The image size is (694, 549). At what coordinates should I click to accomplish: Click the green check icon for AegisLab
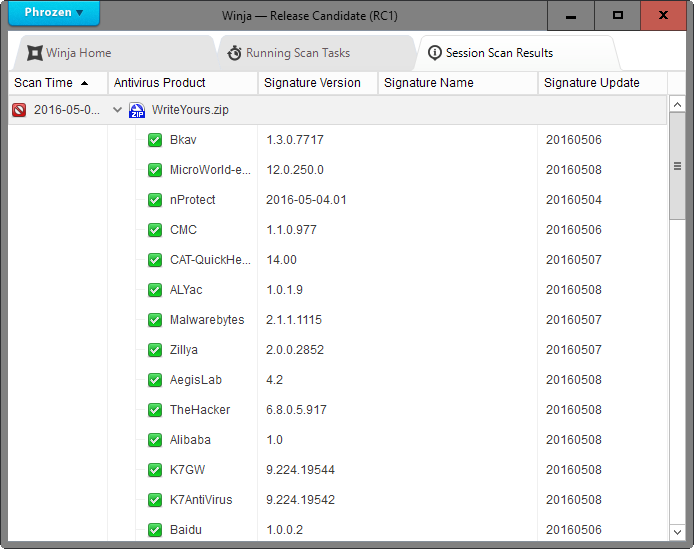coord(155,380)
